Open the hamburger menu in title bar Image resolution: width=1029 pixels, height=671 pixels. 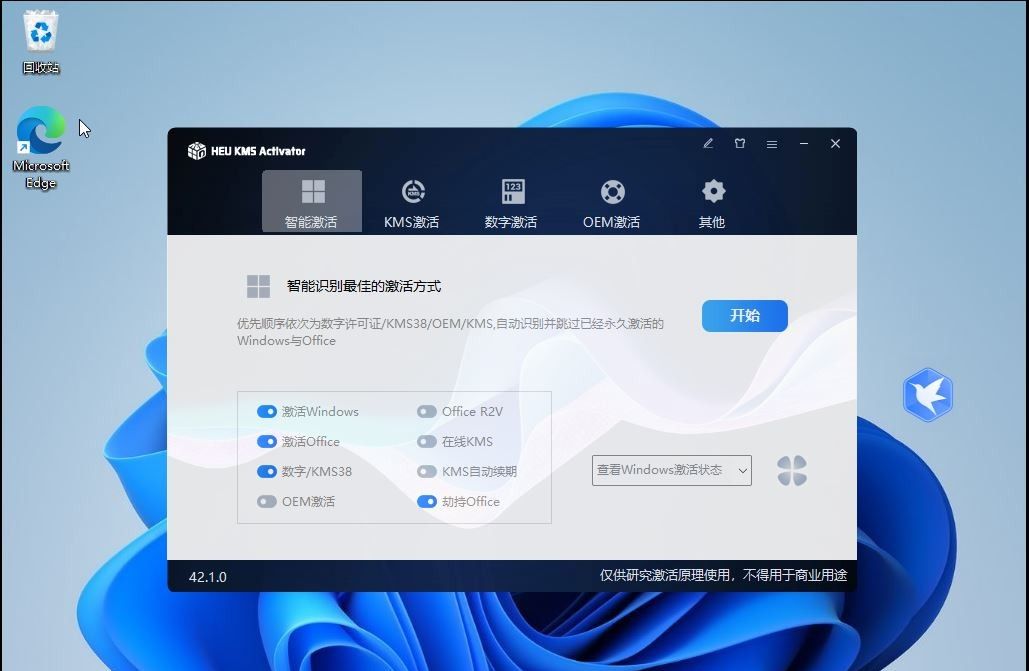click(x=772, y=144)
